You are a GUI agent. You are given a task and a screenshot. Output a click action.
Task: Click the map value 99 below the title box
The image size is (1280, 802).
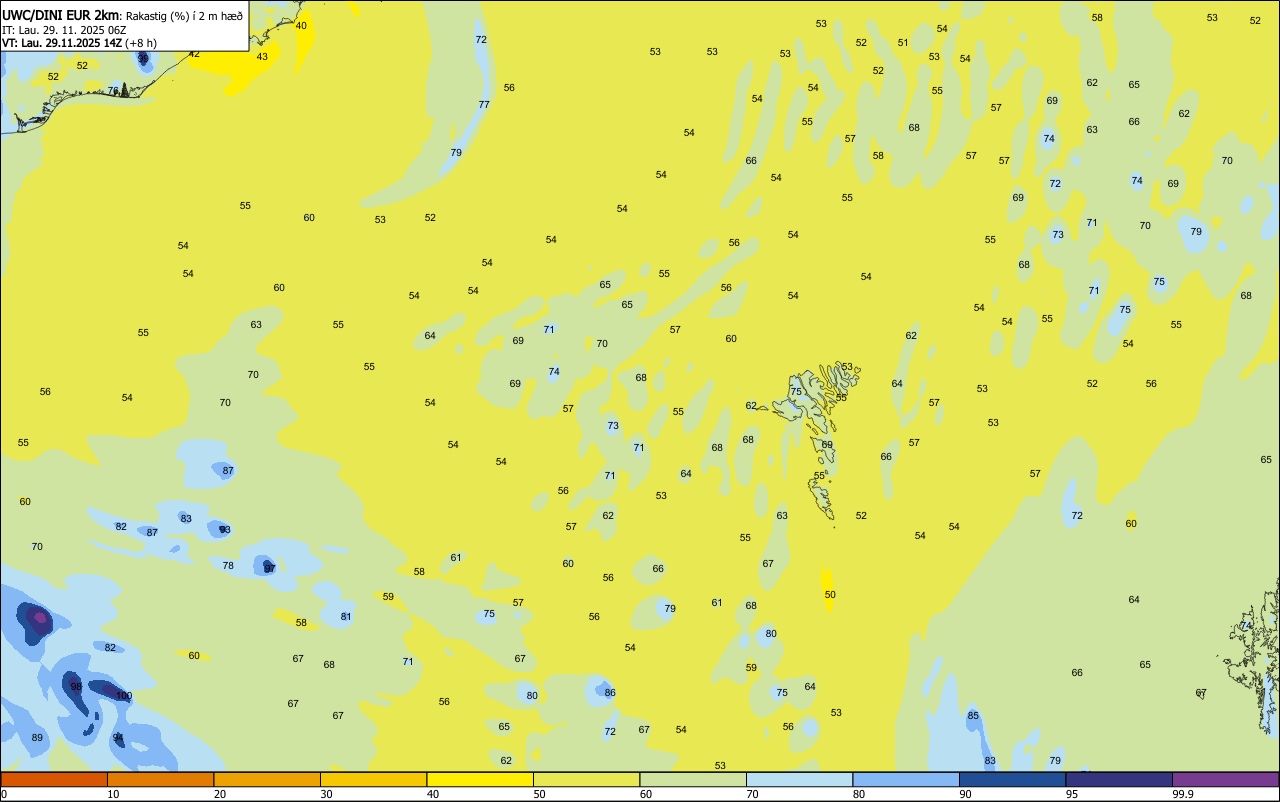pyautogui.click(x=143, y=59)
